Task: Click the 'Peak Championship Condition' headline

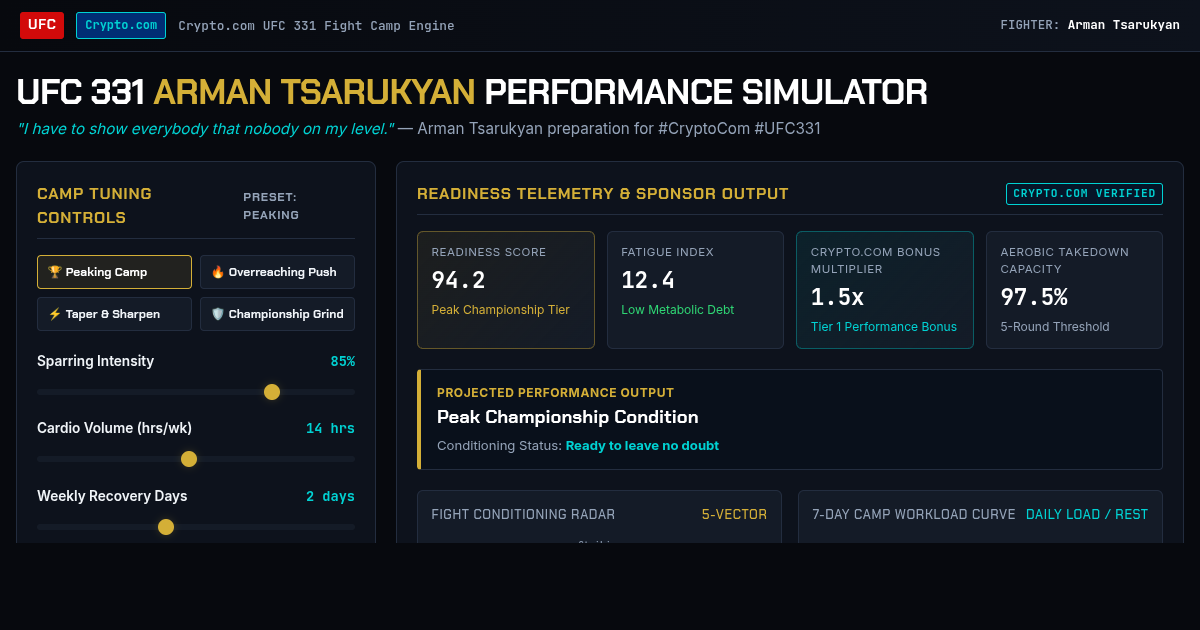Action: pos(568,417)
